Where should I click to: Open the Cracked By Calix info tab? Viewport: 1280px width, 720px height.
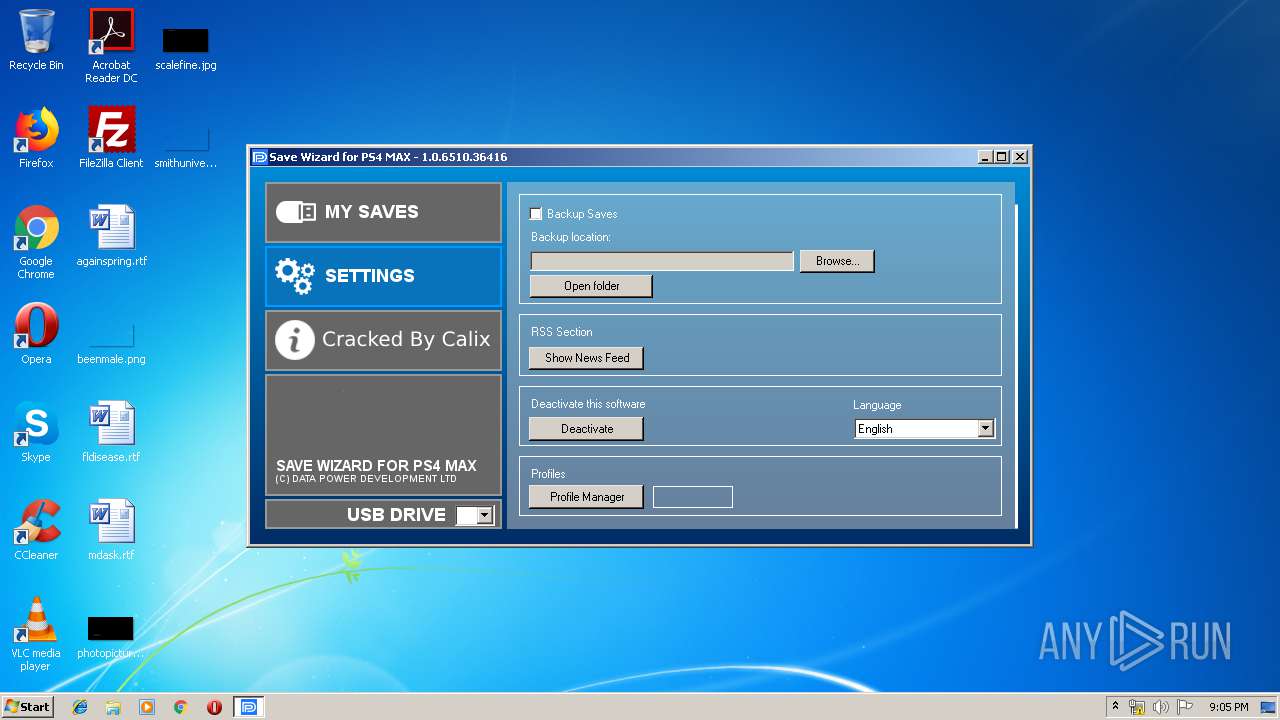pos(383,340)
